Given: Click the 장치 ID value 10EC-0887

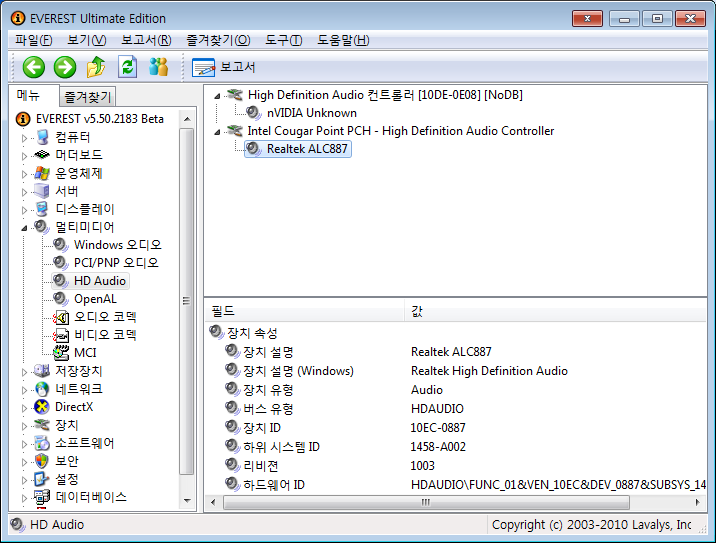Looking at the screenshot, I should coord(438,428).
